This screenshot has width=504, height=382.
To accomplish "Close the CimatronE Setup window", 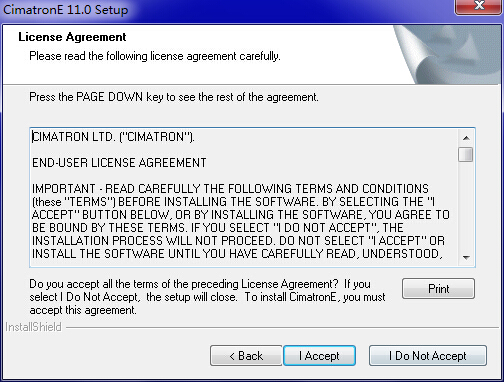I will 479,6.
